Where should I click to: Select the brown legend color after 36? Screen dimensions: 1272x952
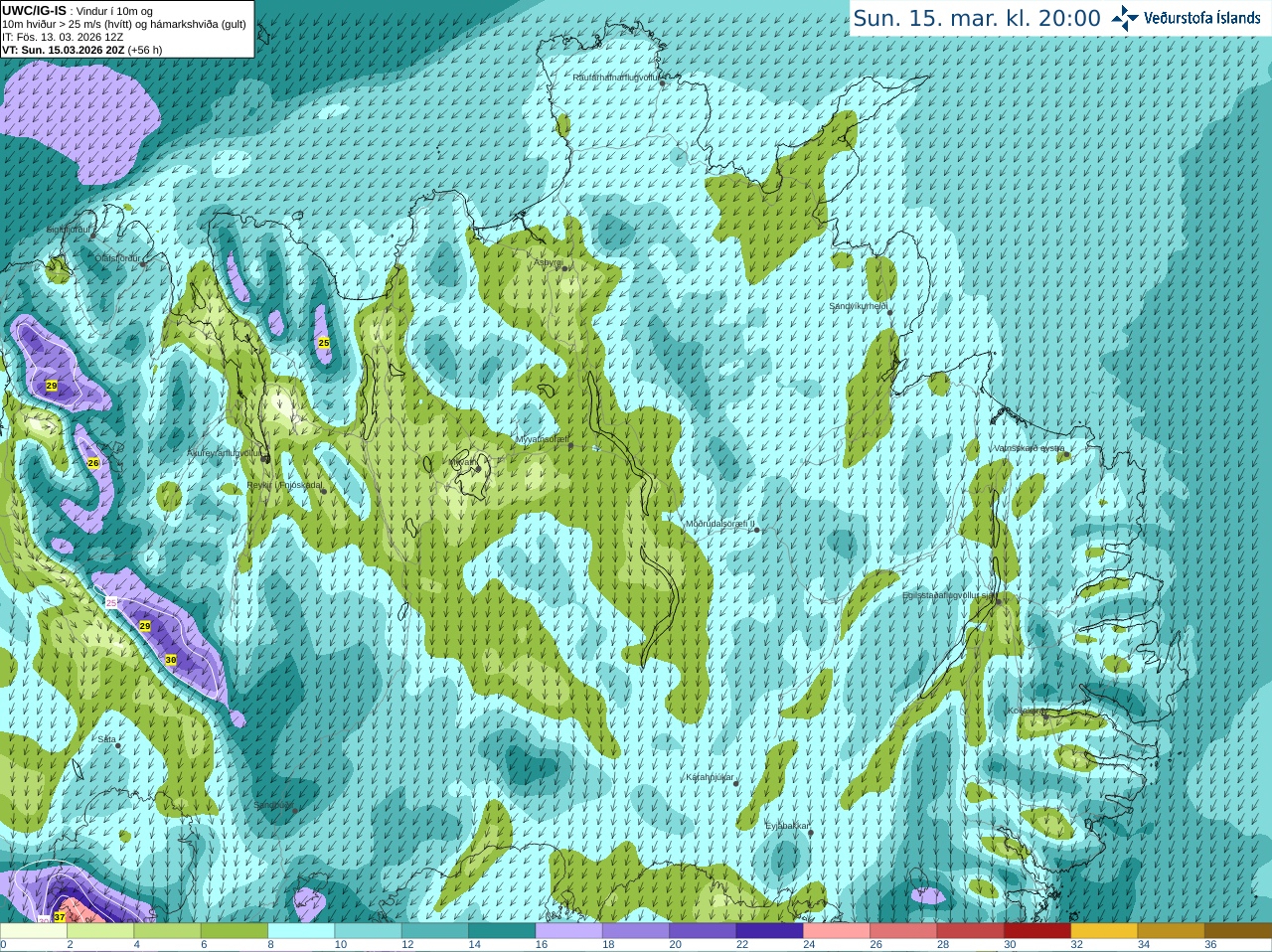point(1238,931)
